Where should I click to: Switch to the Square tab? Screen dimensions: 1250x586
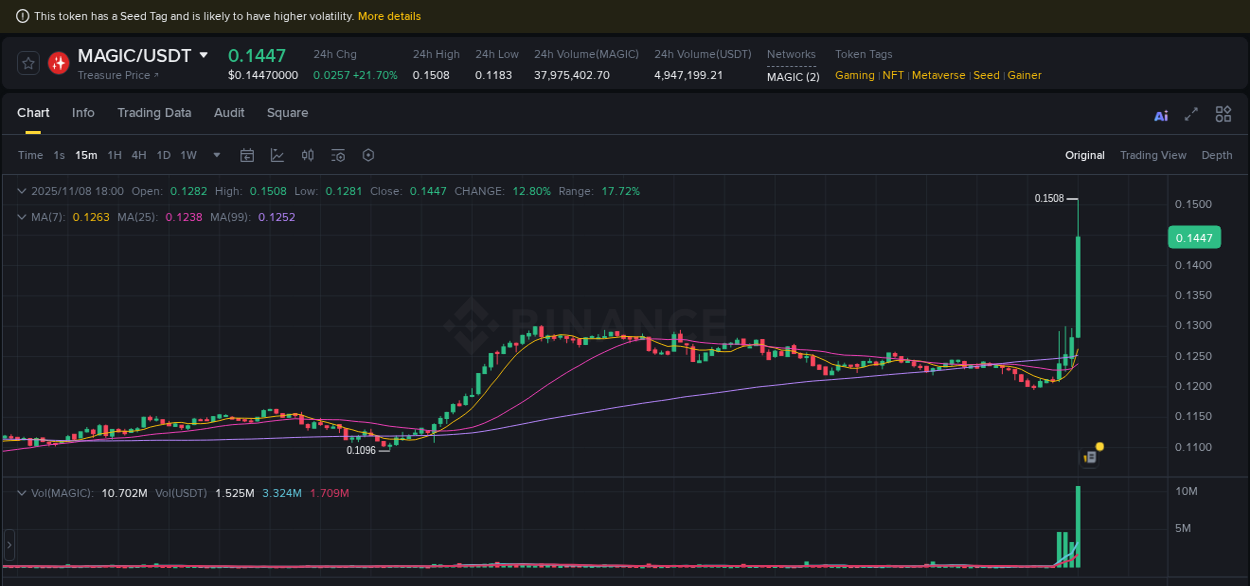[287, 113]
